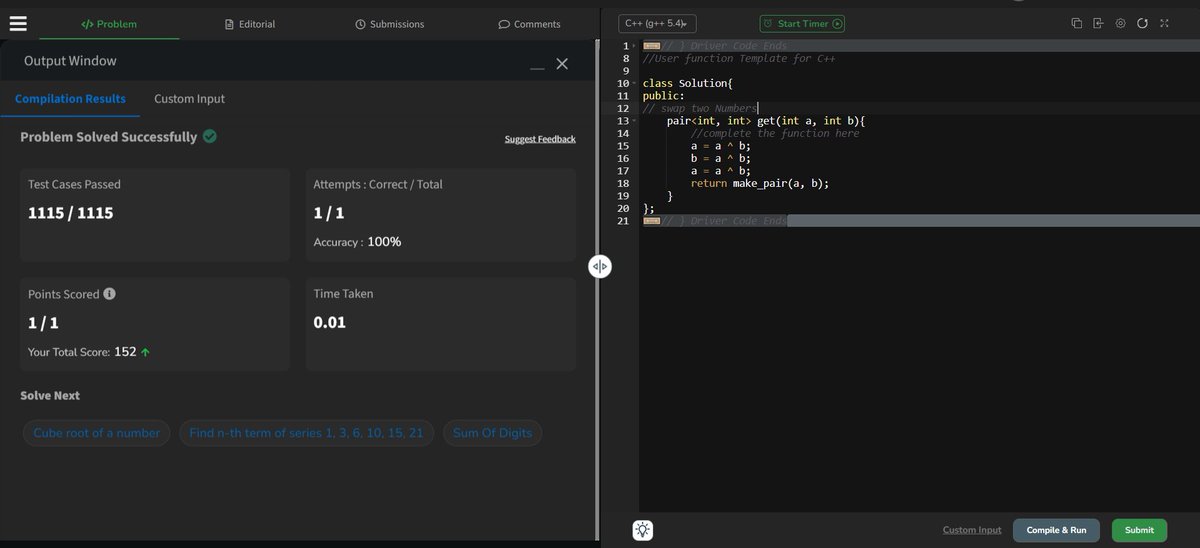Toggle fold arrow beside line 1

[x=634, y=46]
